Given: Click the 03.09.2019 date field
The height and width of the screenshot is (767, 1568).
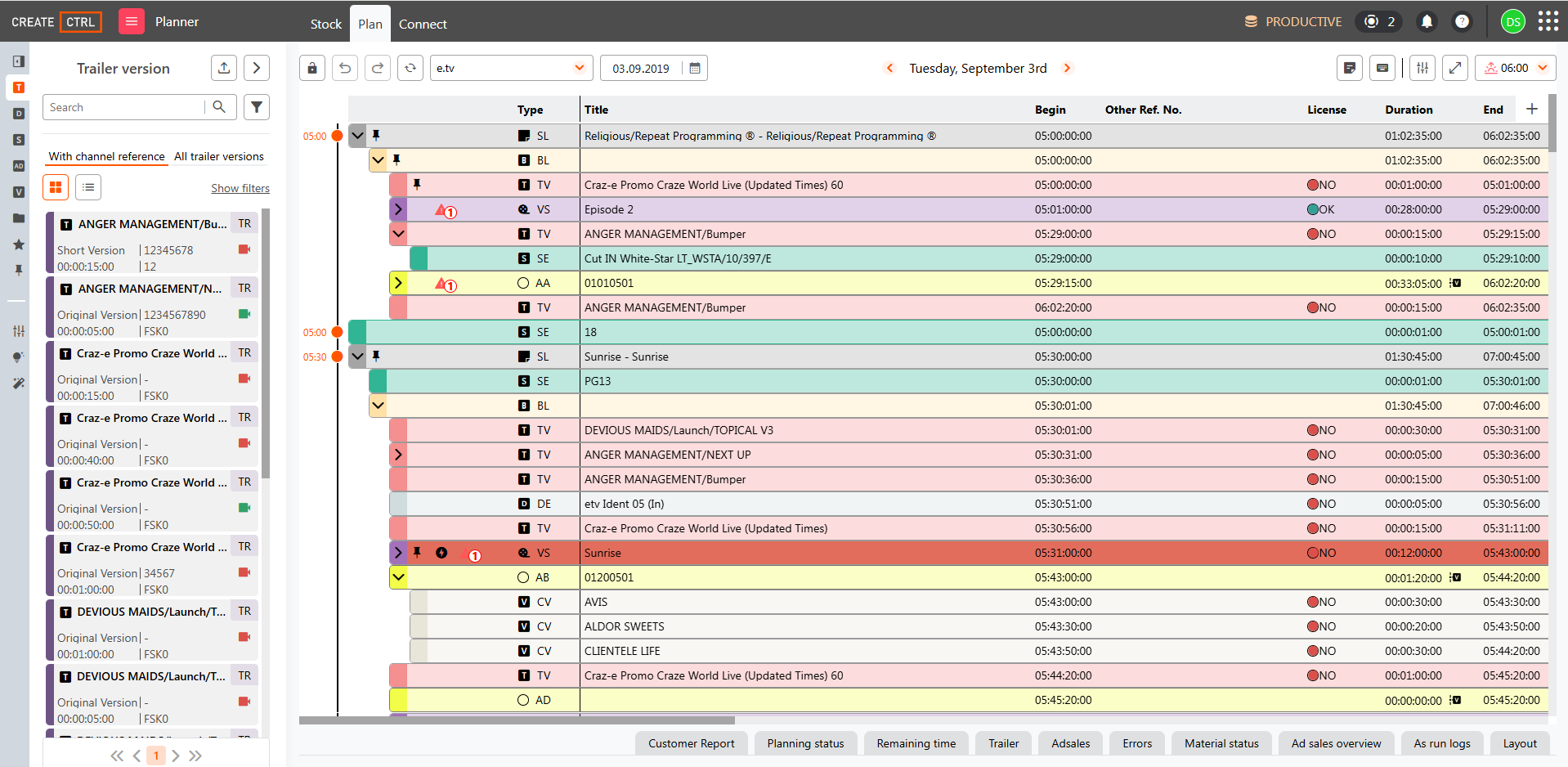Looking at the screenshot, I should [x=641, y=68].
